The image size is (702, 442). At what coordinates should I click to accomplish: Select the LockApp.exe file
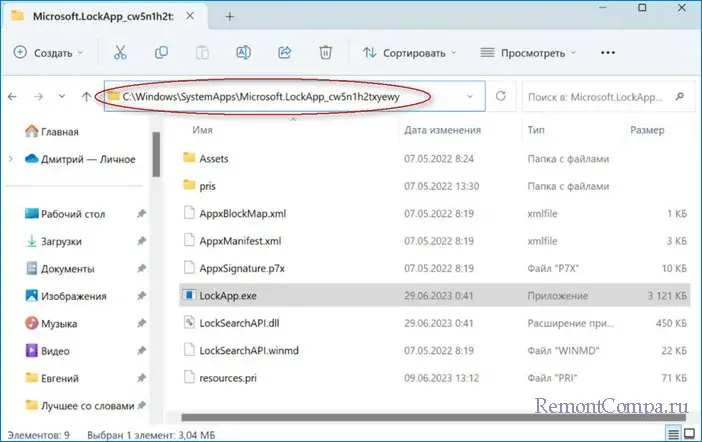tap(228, 295)
